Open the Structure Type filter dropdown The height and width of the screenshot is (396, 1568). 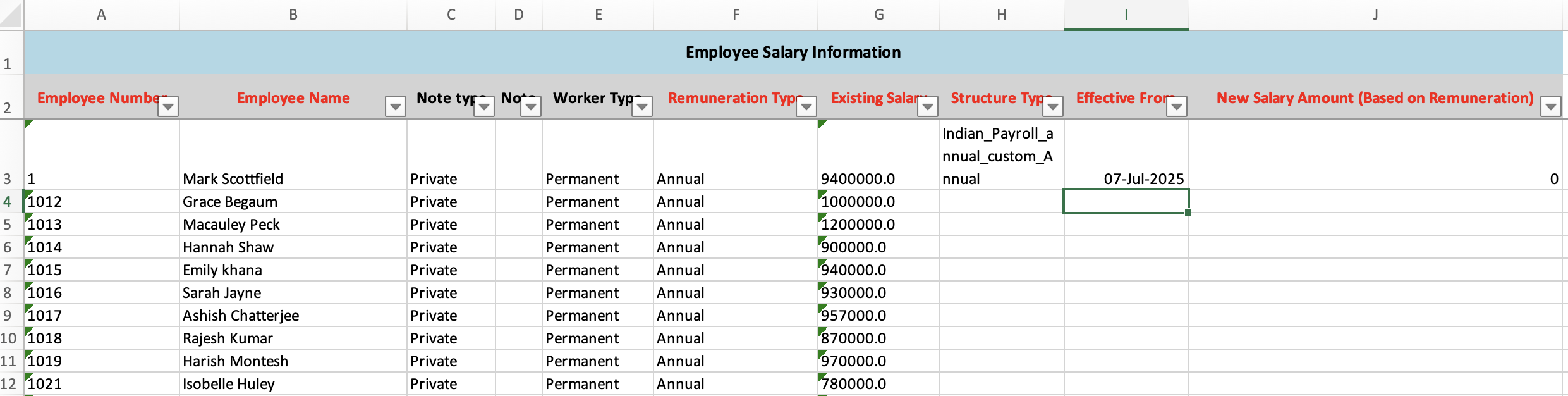(1053, 107)
